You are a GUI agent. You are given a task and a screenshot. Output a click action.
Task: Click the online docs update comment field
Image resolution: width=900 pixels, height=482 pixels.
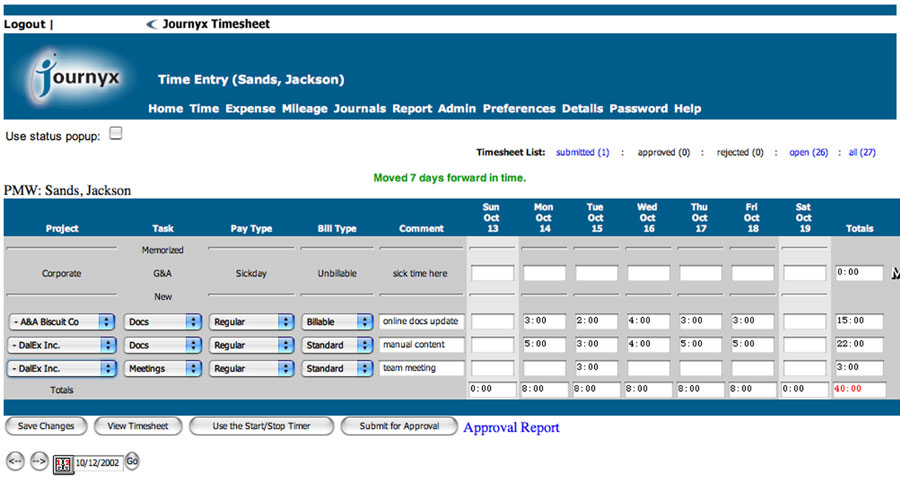(421, 322)
